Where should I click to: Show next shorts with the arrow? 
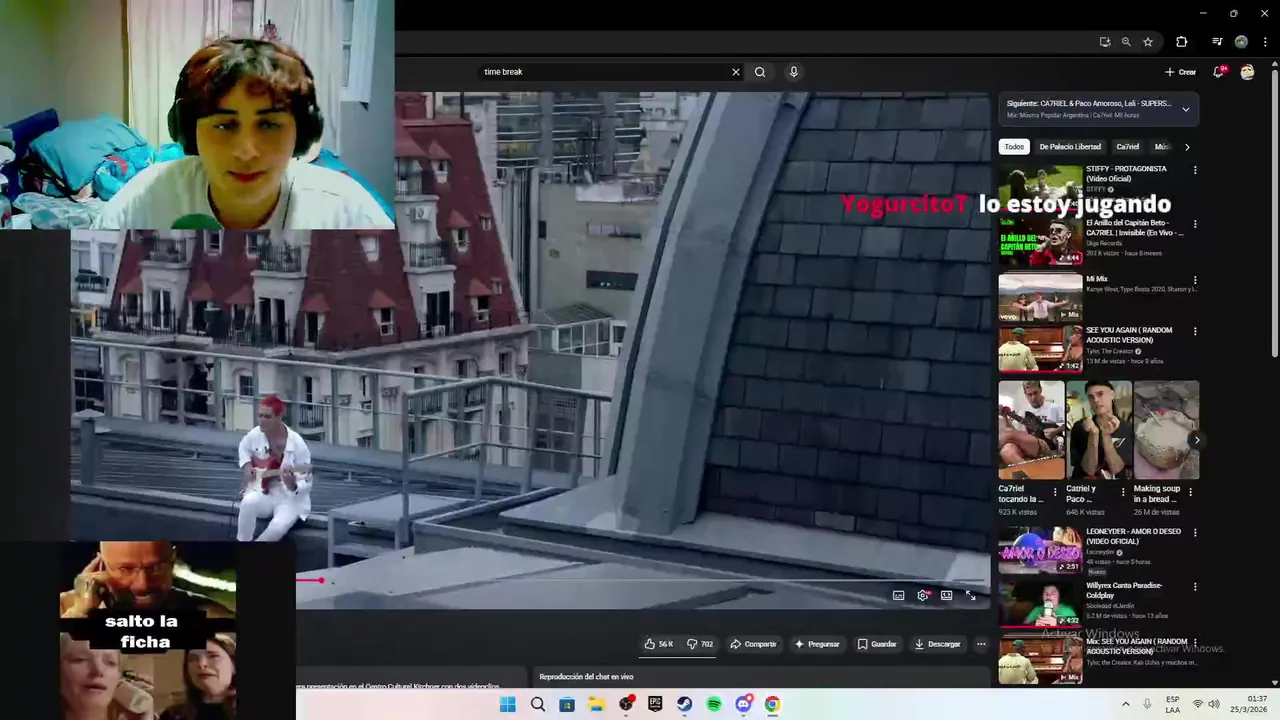1196,440
